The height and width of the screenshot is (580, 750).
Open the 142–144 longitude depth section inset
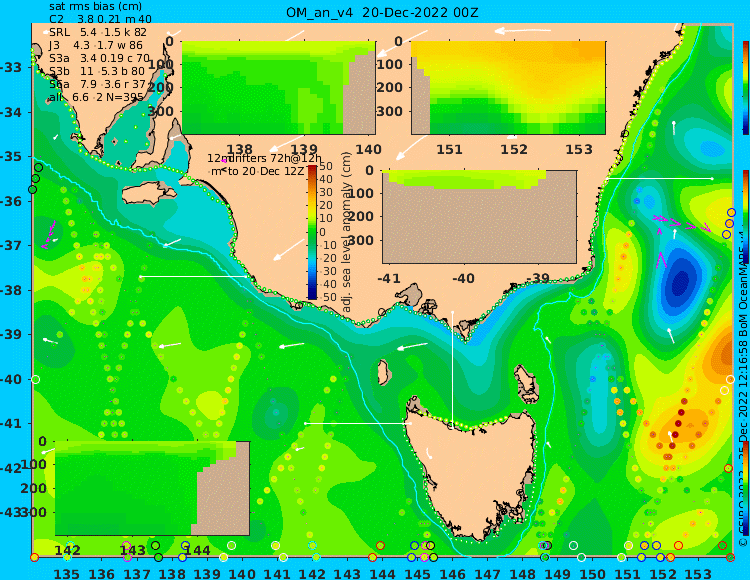tap(152, 488)
